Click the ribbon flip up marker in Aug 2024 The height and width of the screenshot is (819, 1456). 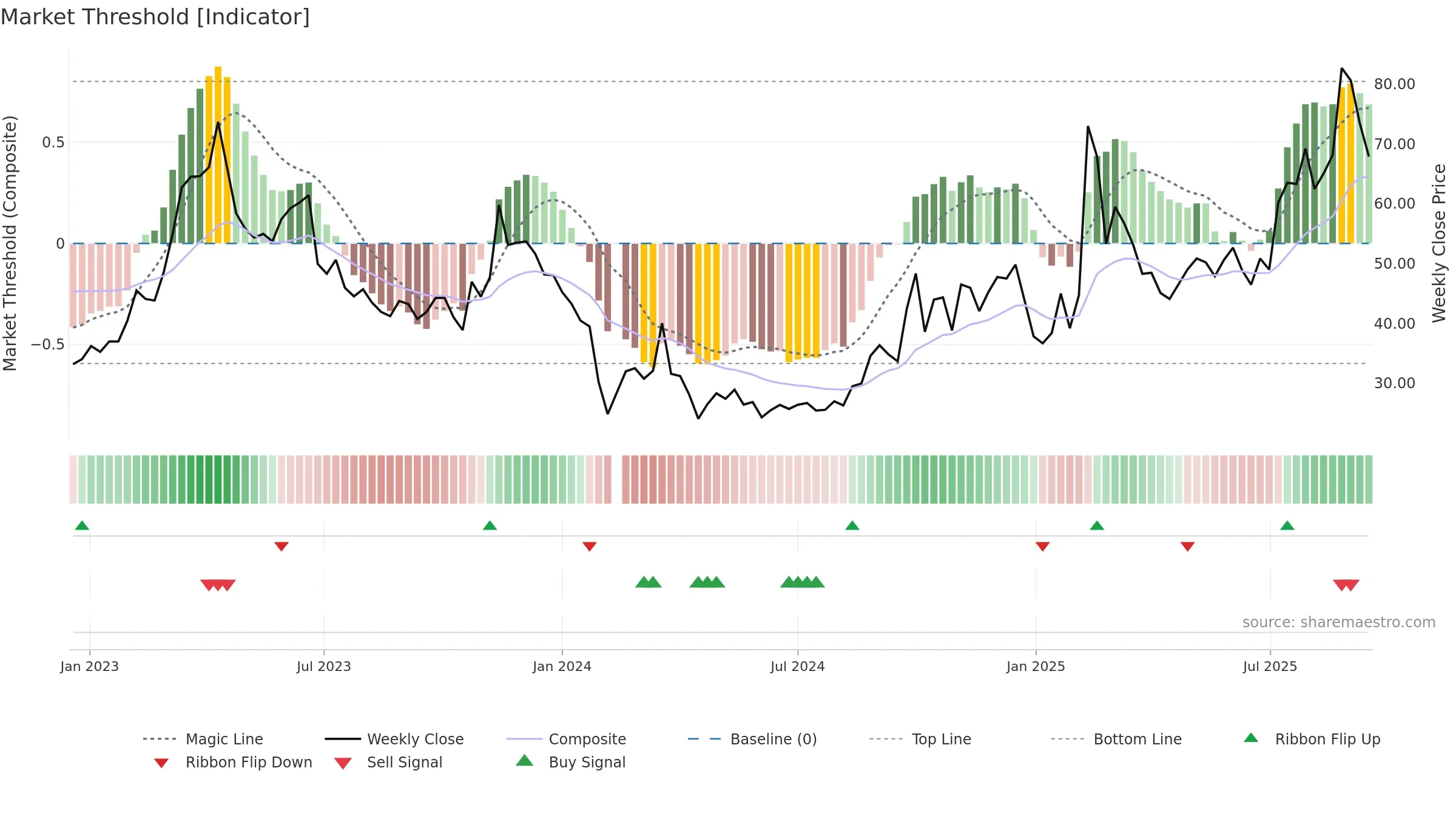tap(852, 525)
